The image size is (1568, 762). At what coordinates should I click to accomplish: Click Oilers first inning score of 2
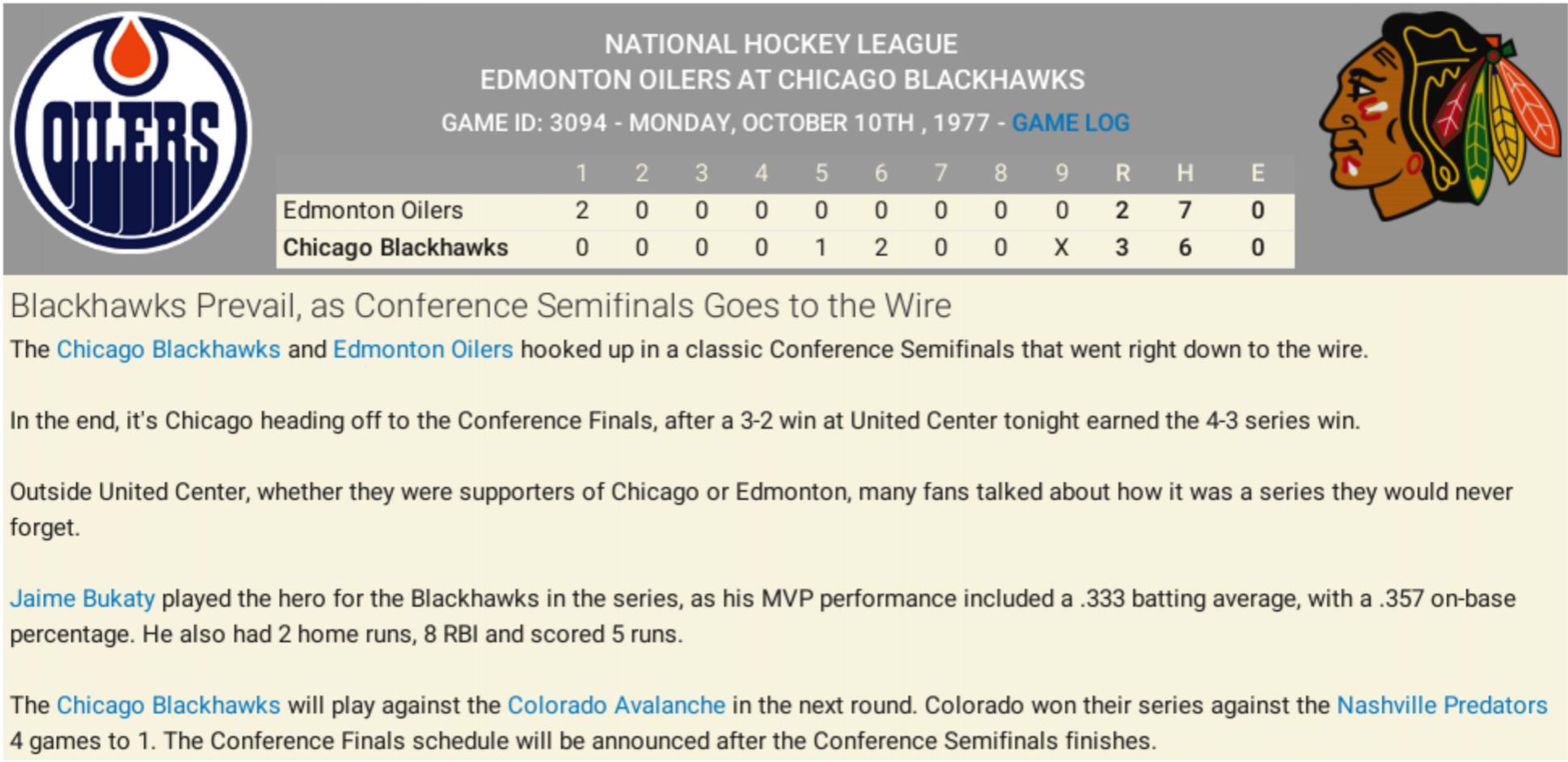pos(581,210)
